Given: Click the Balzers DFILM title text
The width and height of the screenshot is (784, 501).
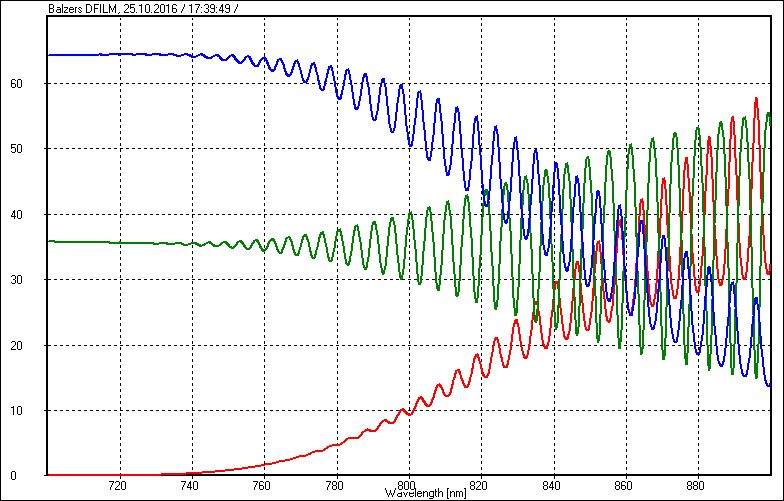Looking at the screenshot, I should 84,8.
